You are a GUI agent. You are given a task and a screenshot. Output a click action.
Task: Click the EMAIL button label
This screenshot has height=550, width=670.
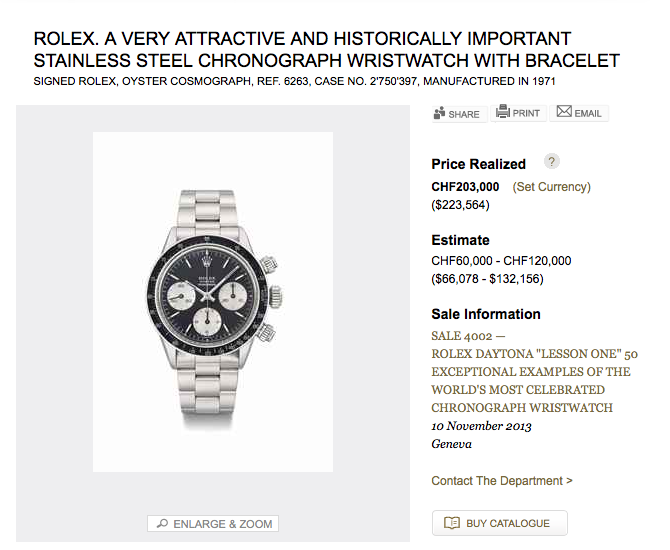pyautogui.click(x=588, y=113)
